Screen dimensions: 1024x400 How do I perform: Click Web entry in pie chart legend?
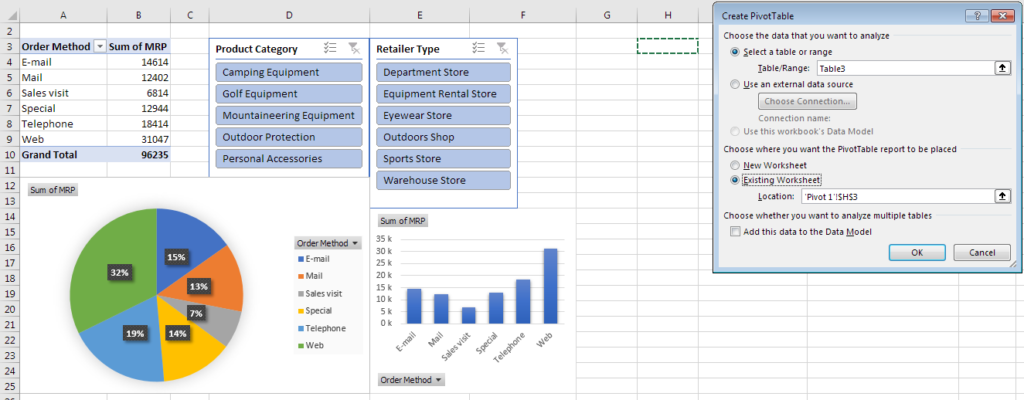coord(311,345)
